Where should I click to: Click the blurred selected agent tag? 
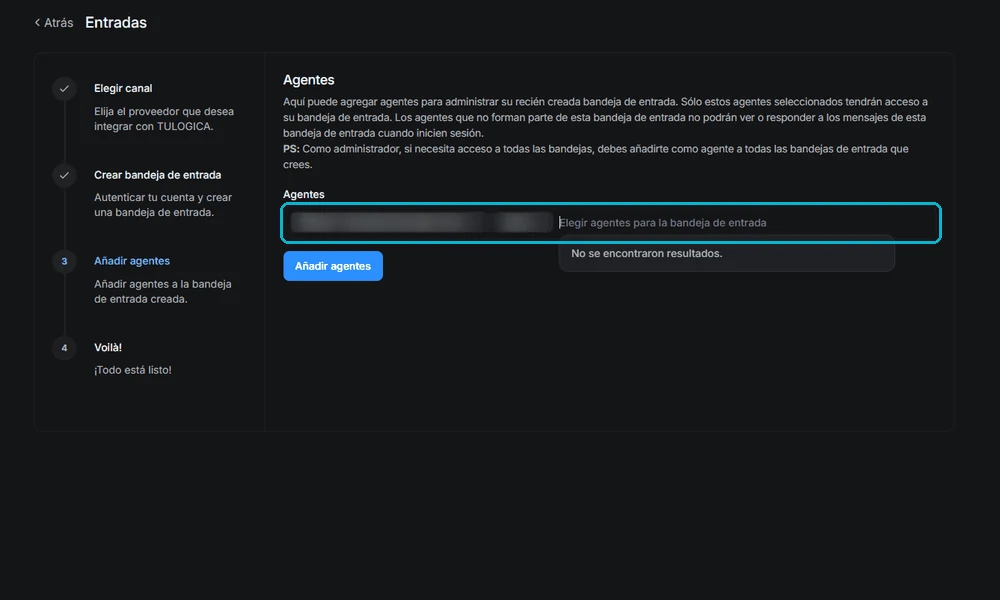click(421, 223)
